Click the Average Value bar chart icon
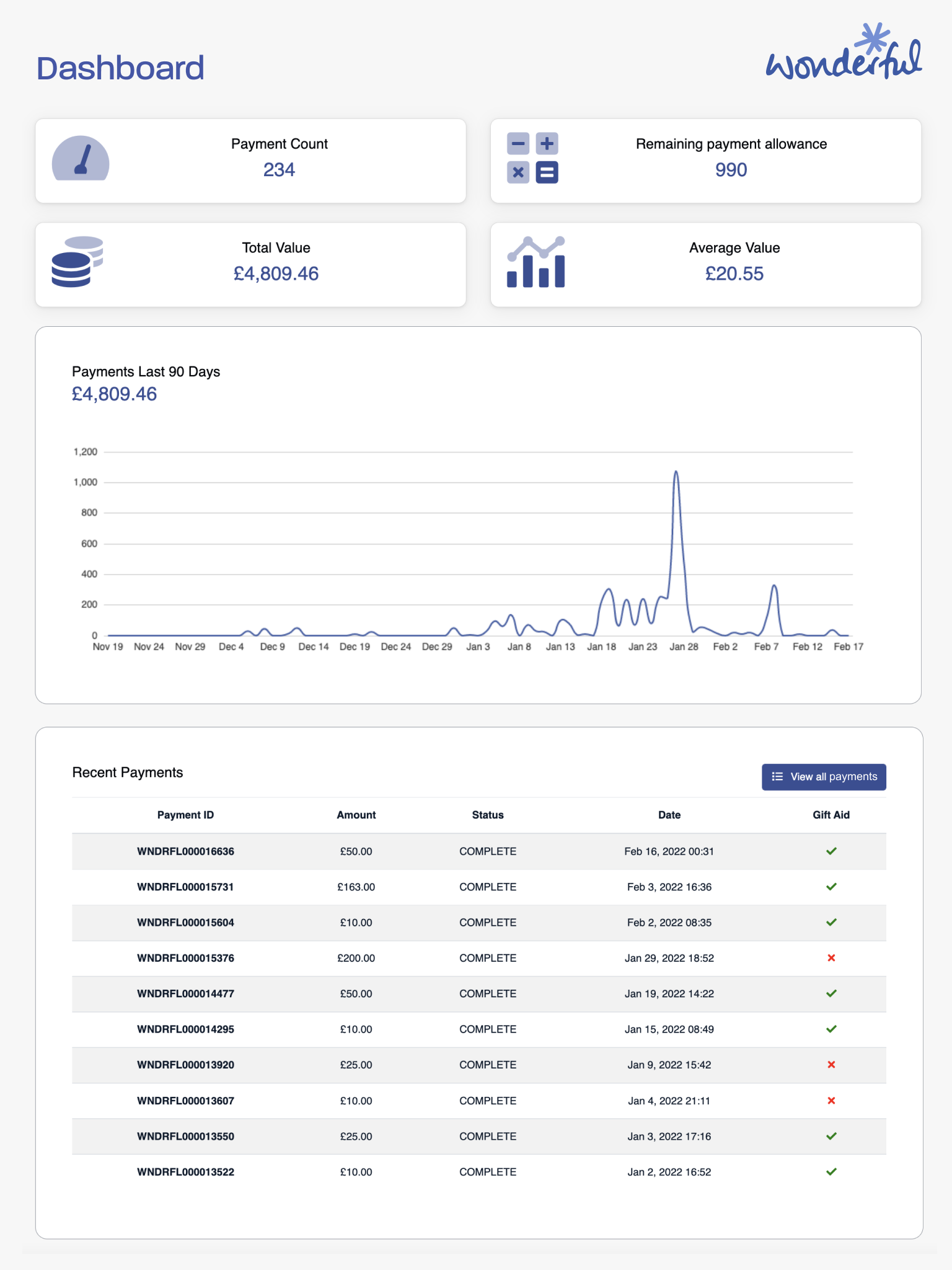The image size is (952, 1270). pyautogui.click(x=536, y=262)
